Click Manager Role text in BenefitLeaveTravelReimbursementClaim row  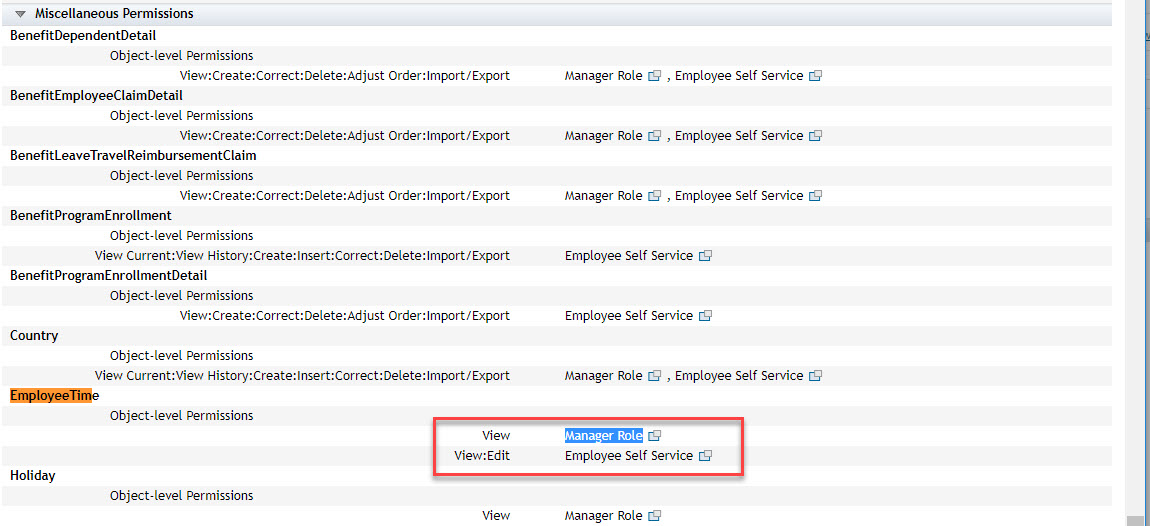tap(604, 196)
